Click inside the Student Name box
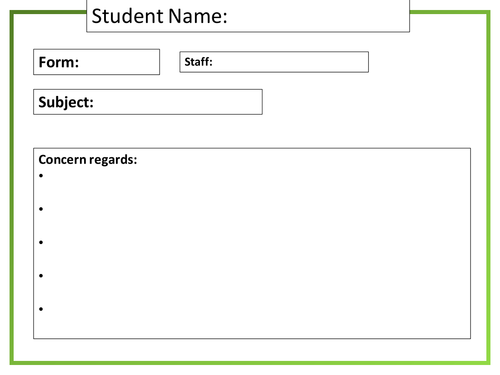Screen dimensions: 500x375 (x=248, y=16)
